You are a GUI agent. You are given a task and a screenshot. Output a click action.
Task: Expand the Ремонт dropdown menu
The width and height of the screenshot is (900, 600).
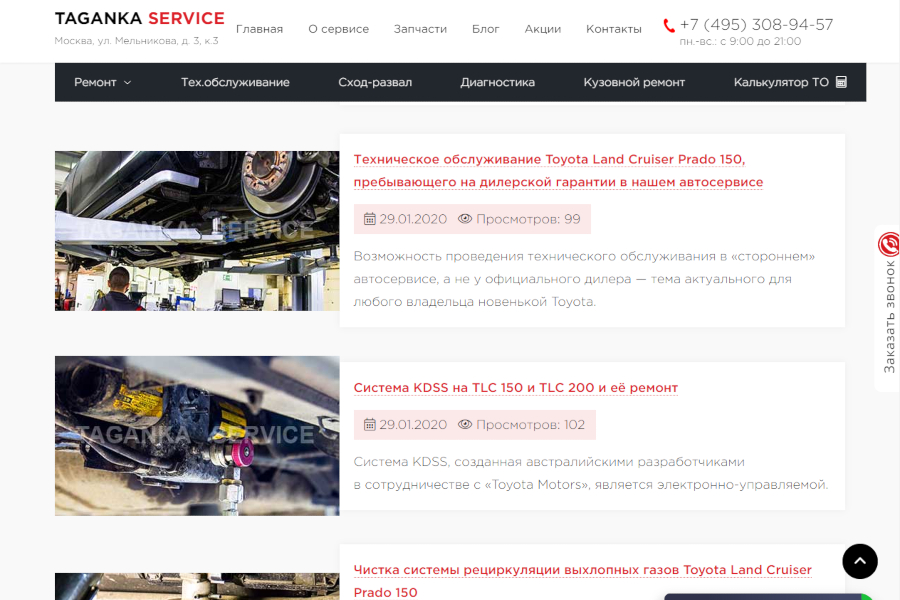coord(102,82)
